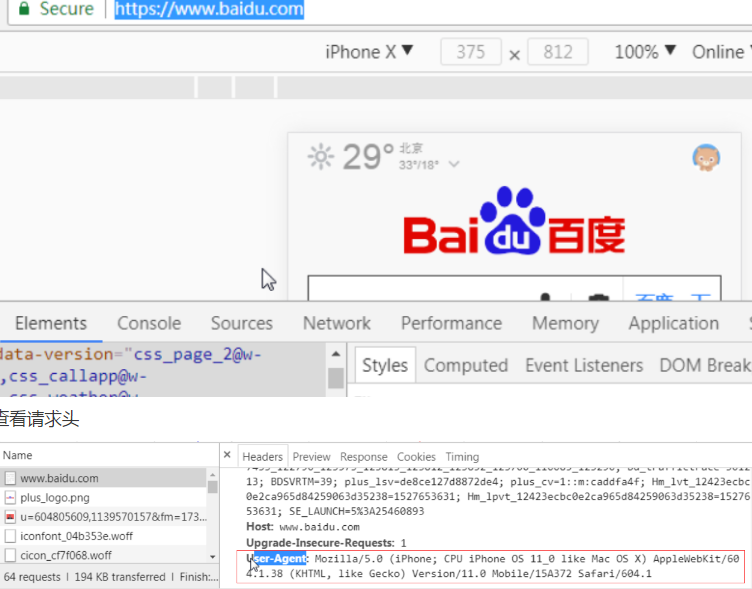Viewport: 752px width, 589px height.
Task: Edit the 812 height field
Action: coord(558,52)
